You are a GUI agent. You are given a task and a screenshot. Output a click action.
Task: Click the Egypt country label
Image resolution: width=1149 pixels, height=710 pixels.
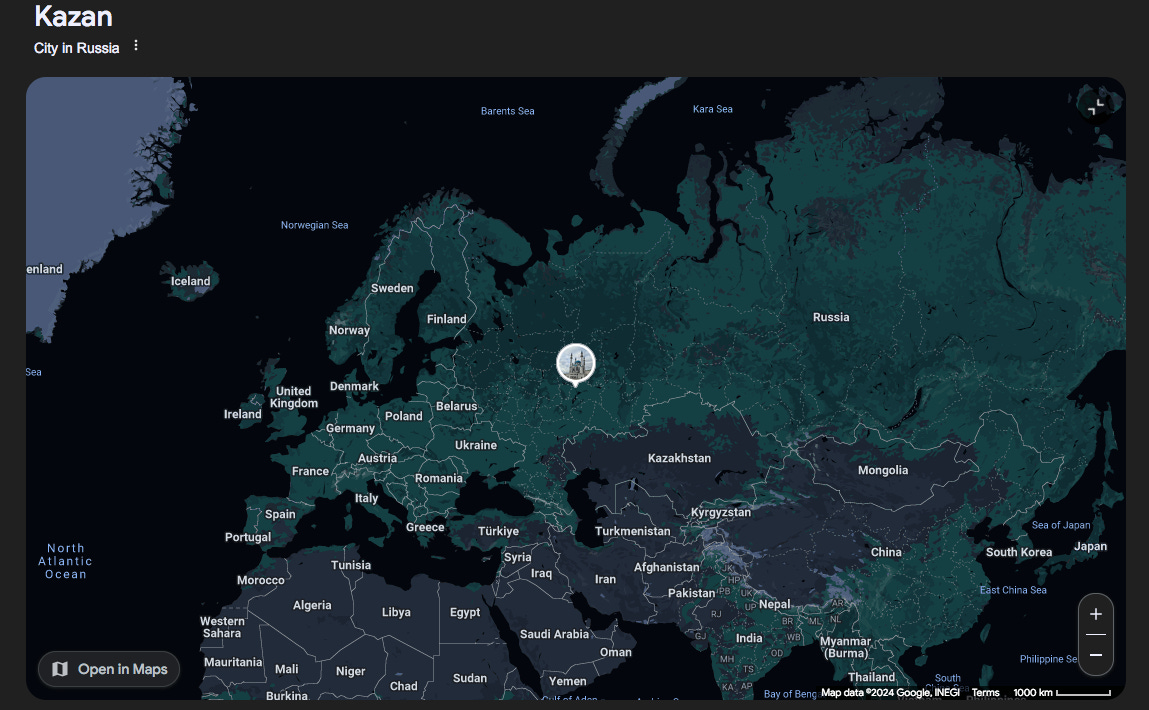pyautogui.click(x=465, y=613)
